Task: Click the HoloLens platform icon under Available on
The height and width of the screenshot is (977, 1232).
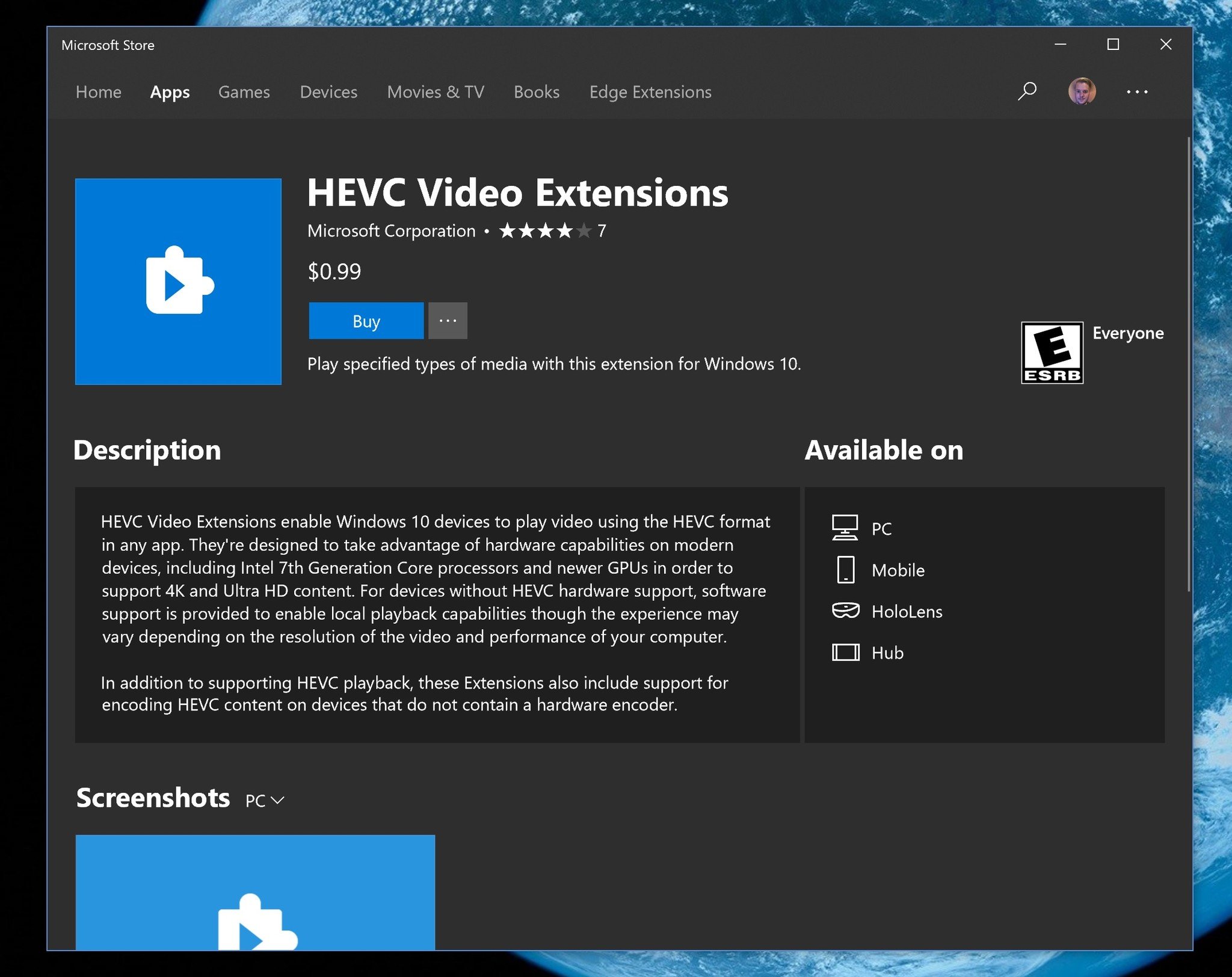Action: pyautogui.click(x=844, y=611)
